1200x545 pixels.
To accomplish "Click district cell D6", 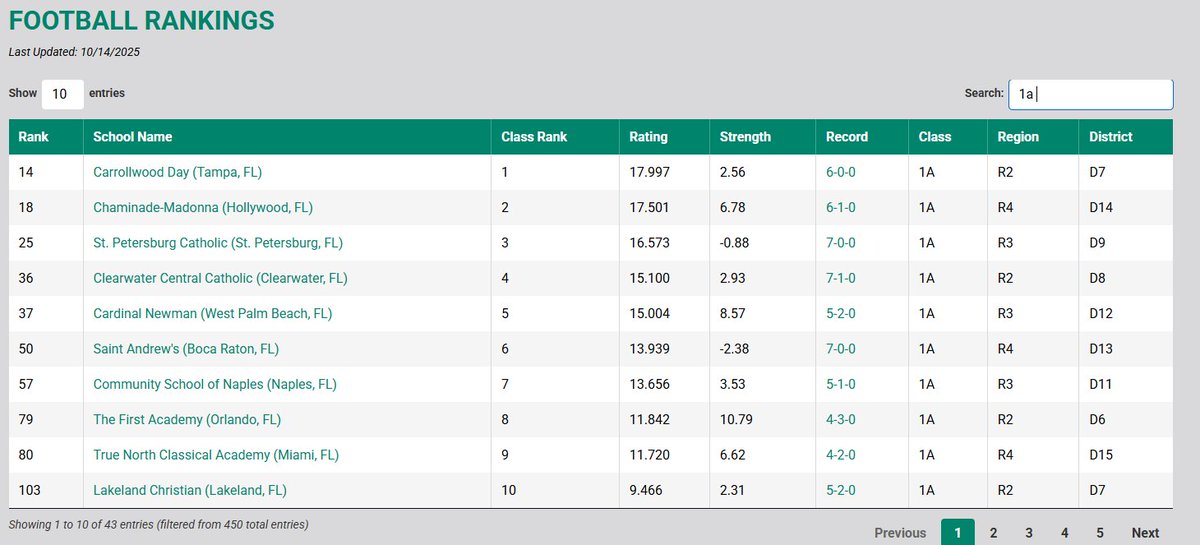I will point(1098,419).
